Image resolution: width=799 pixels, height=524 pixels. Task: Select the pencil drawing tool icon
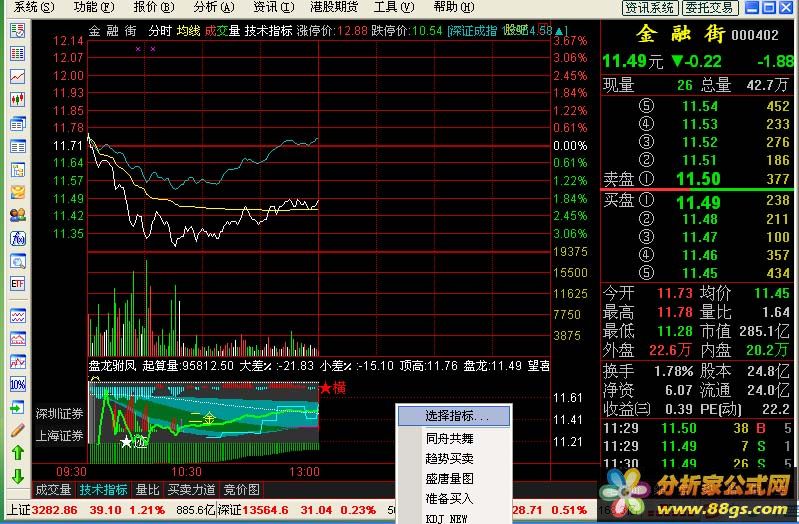pyautogui.click(x=17, y=430)
